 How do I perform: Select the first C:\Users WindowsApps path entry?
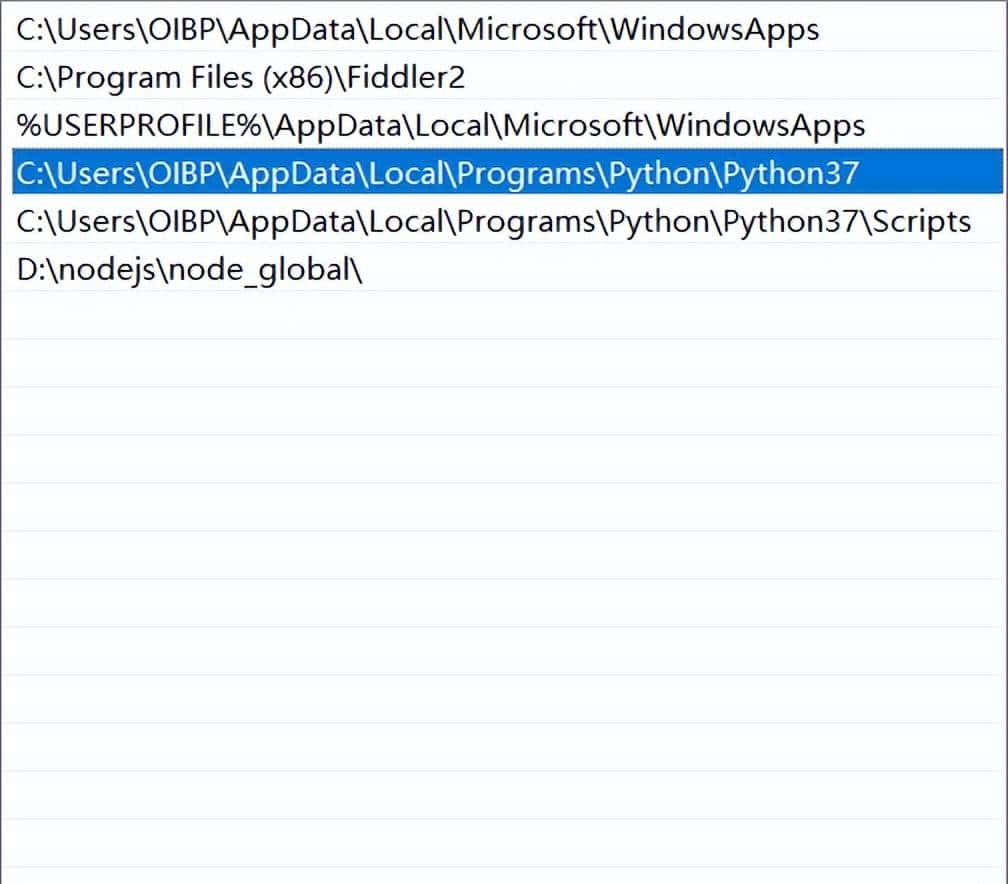417,29
